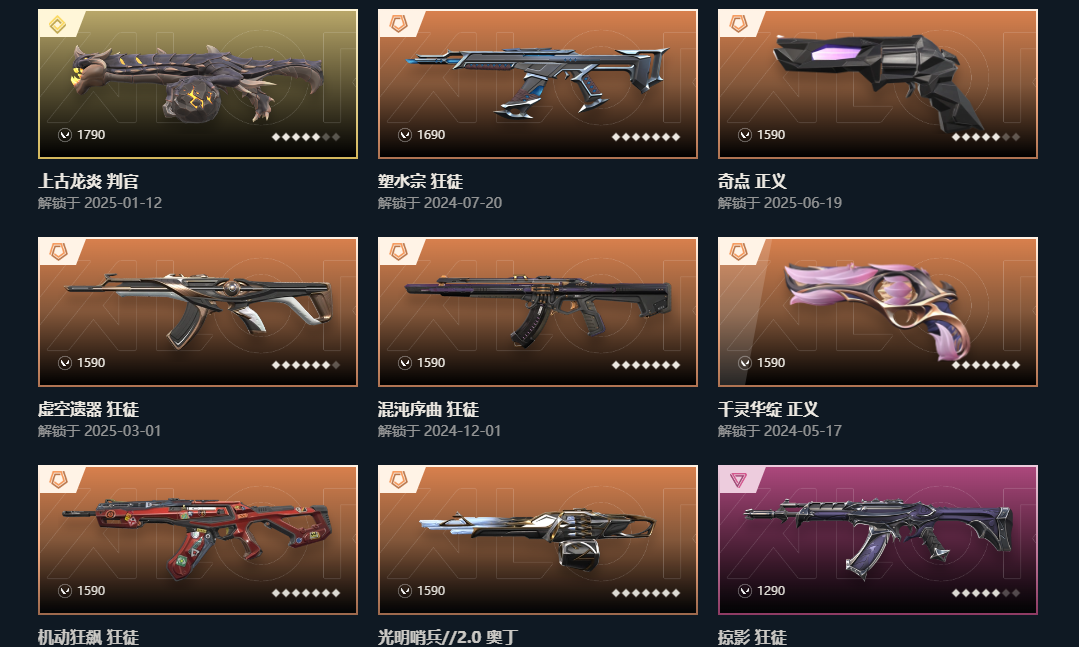Click the VP currency icon beside 1790

coord(65,135)
